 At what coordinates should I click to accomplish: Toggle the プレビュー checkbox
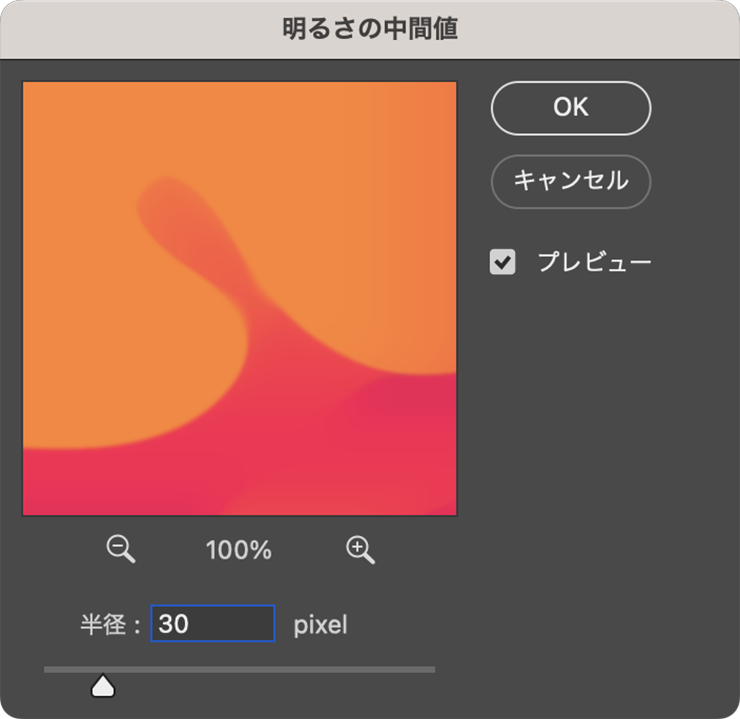coord(502,262)
